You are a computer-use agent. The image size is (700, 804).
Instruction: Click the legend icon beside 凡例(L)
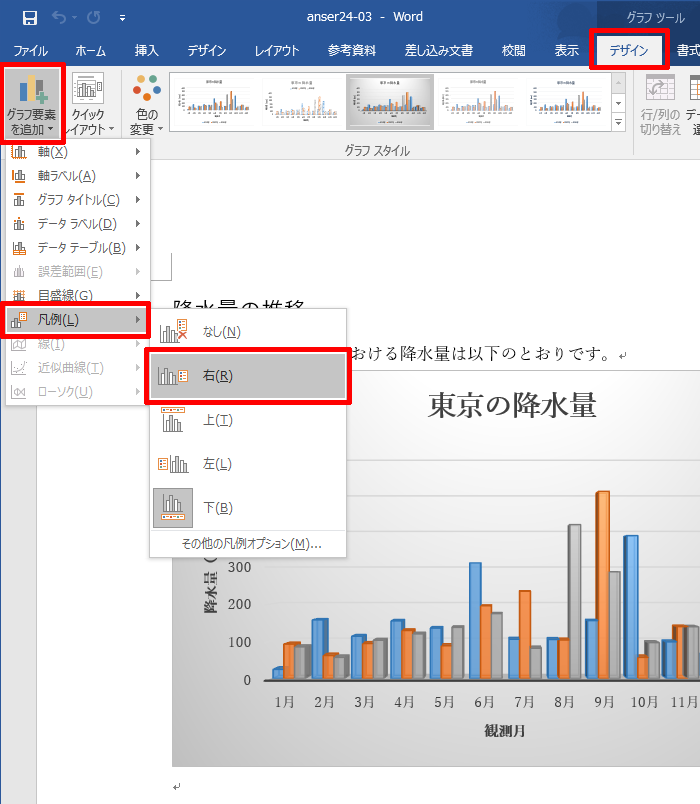pos(19,320)
